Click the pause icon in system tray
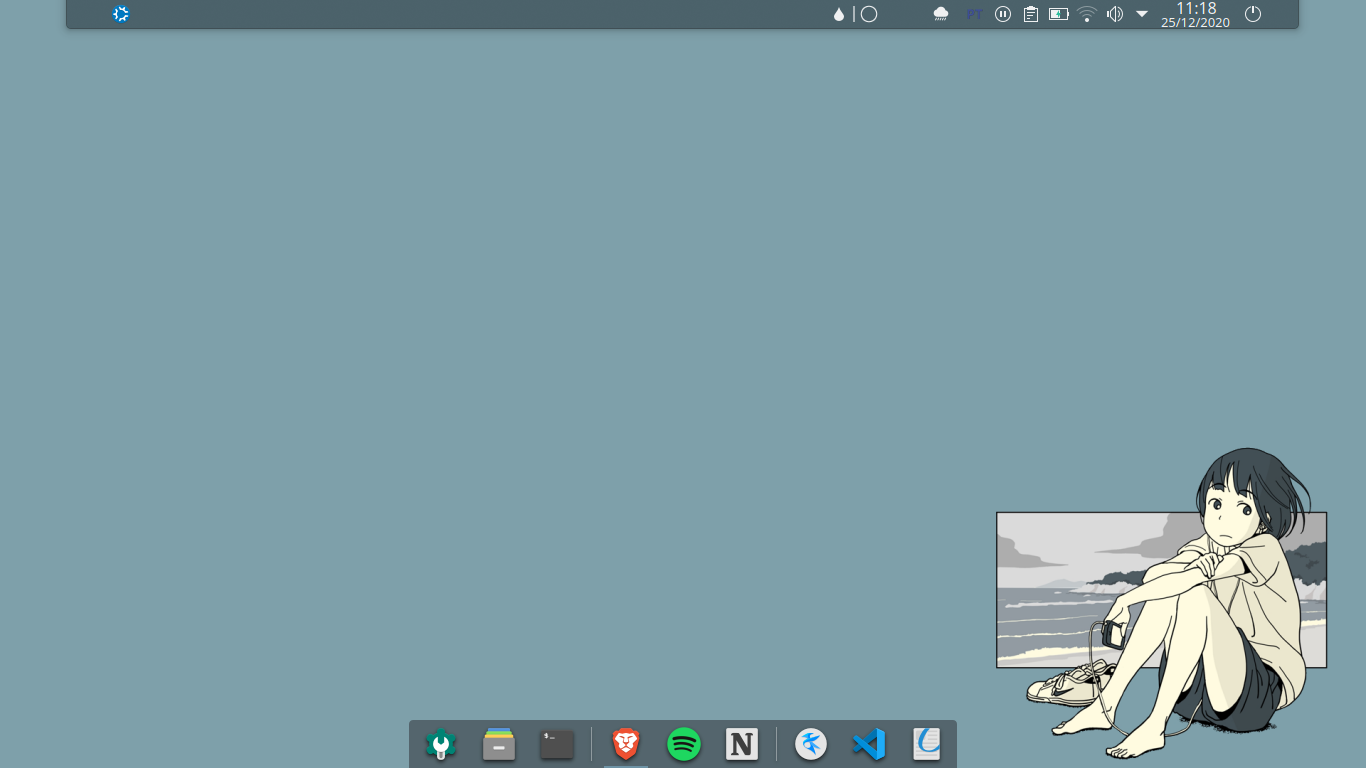The width and height of the screenshot is (1366, 768). pyautogui.click(x=1003, y=14)
